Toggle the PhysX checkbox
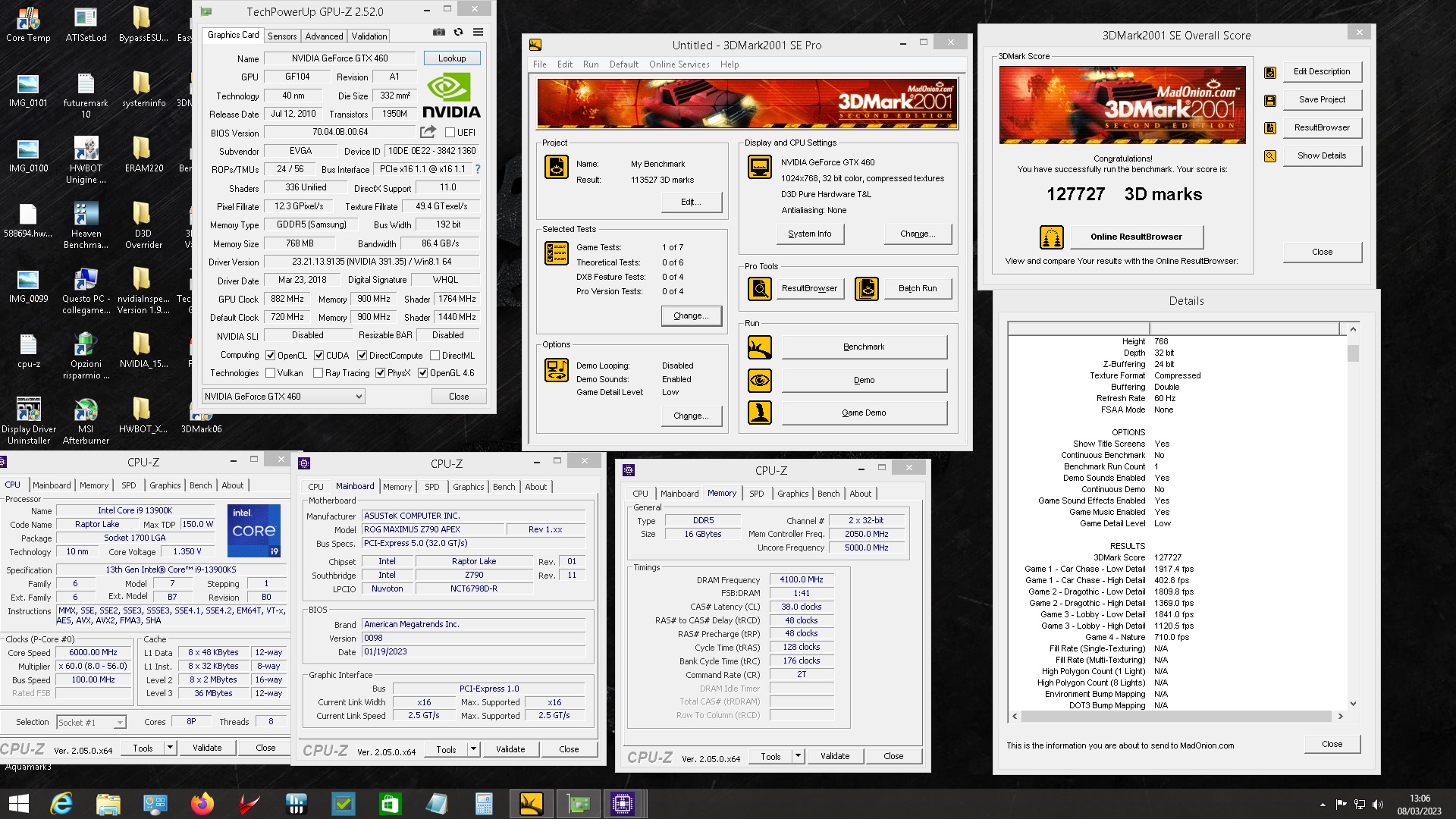This screenshot has width=1456, height=819. coord(380,373)
